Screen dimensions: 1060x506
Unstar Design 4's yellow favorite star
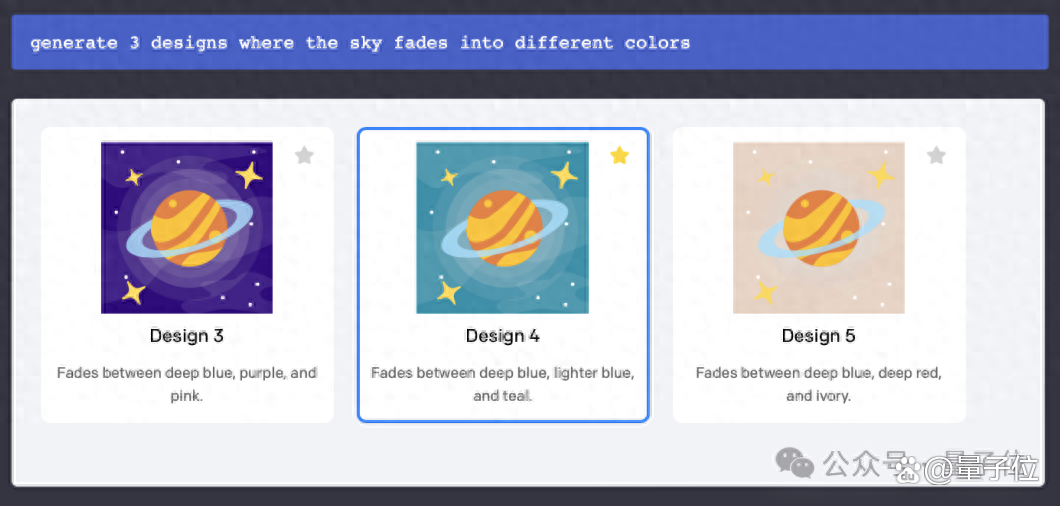(619, 156)
